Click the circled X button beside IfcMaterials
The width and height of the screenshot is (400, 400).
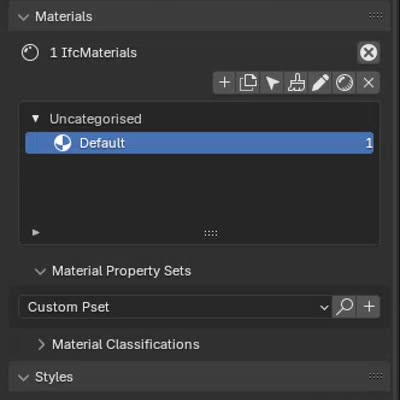[368, 52]
